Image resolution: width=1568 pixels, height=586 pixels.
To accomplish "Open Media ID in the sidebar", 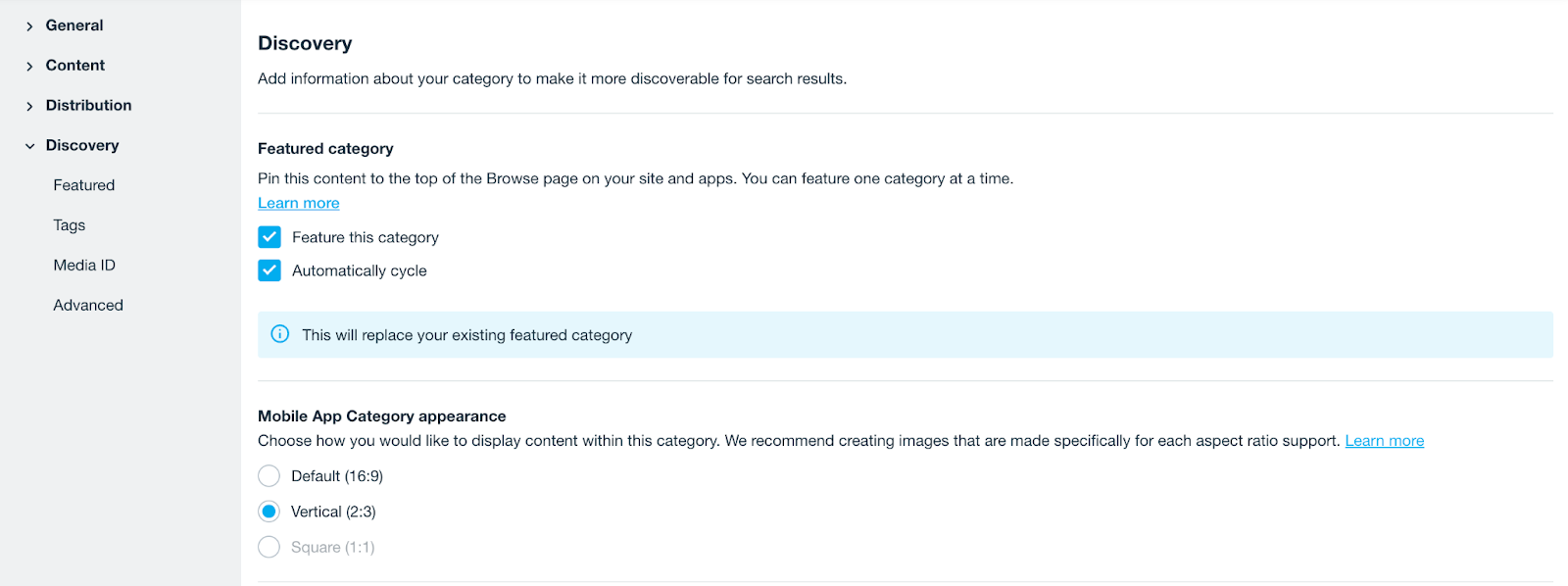I will click(x=84, y=266).
